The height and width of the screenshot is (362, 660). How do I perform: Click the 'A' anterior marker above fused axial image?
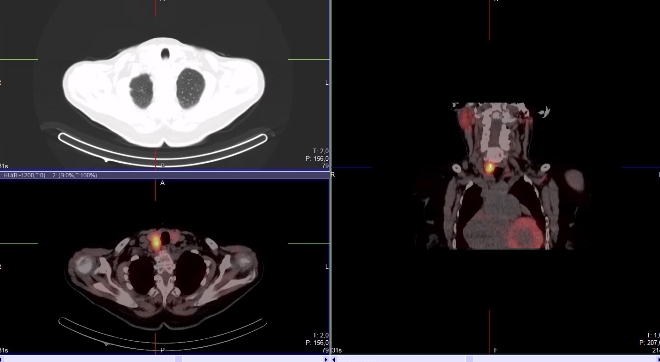(162, 183)
